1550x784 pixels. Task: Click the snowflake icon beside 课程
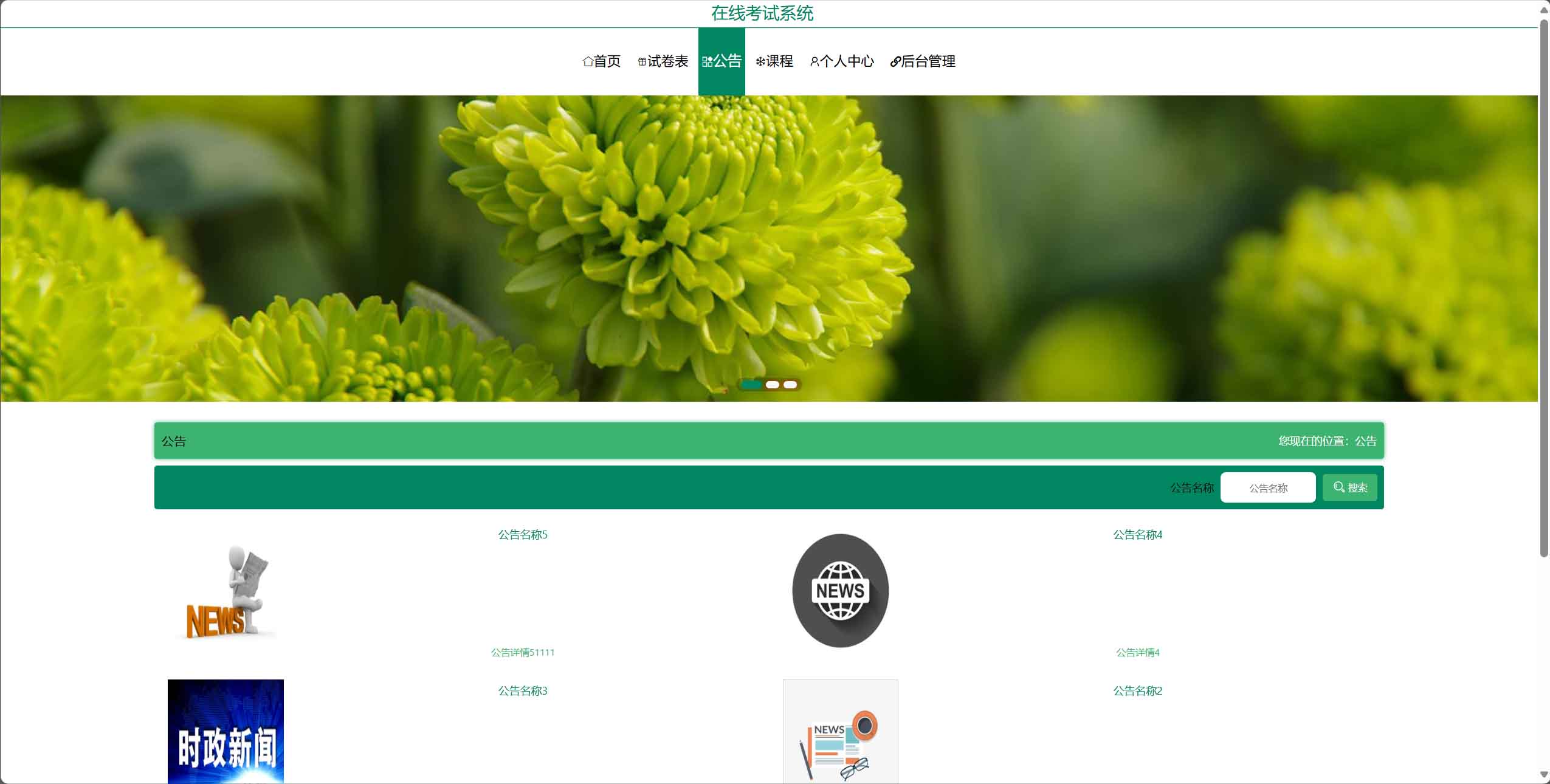click(x=760, y=61)
